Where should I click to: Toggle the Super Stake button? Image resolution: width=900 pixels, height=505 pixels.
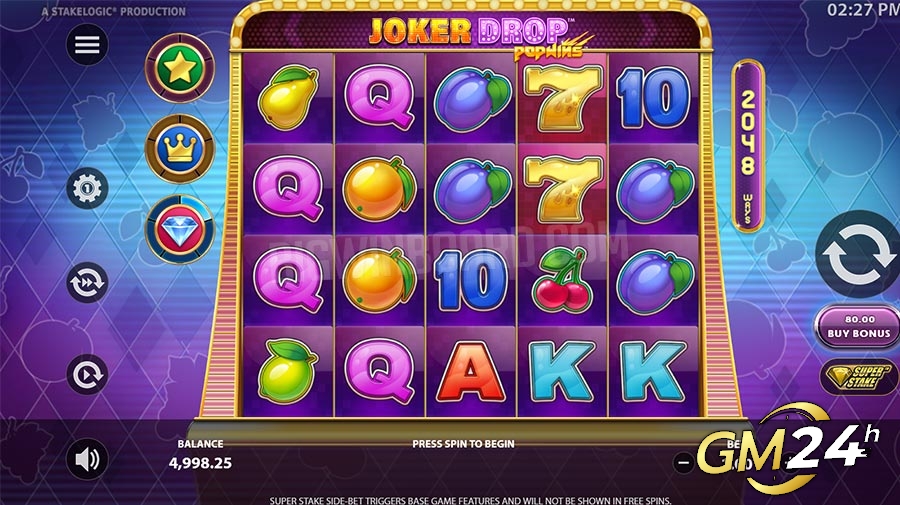point(859,377)
